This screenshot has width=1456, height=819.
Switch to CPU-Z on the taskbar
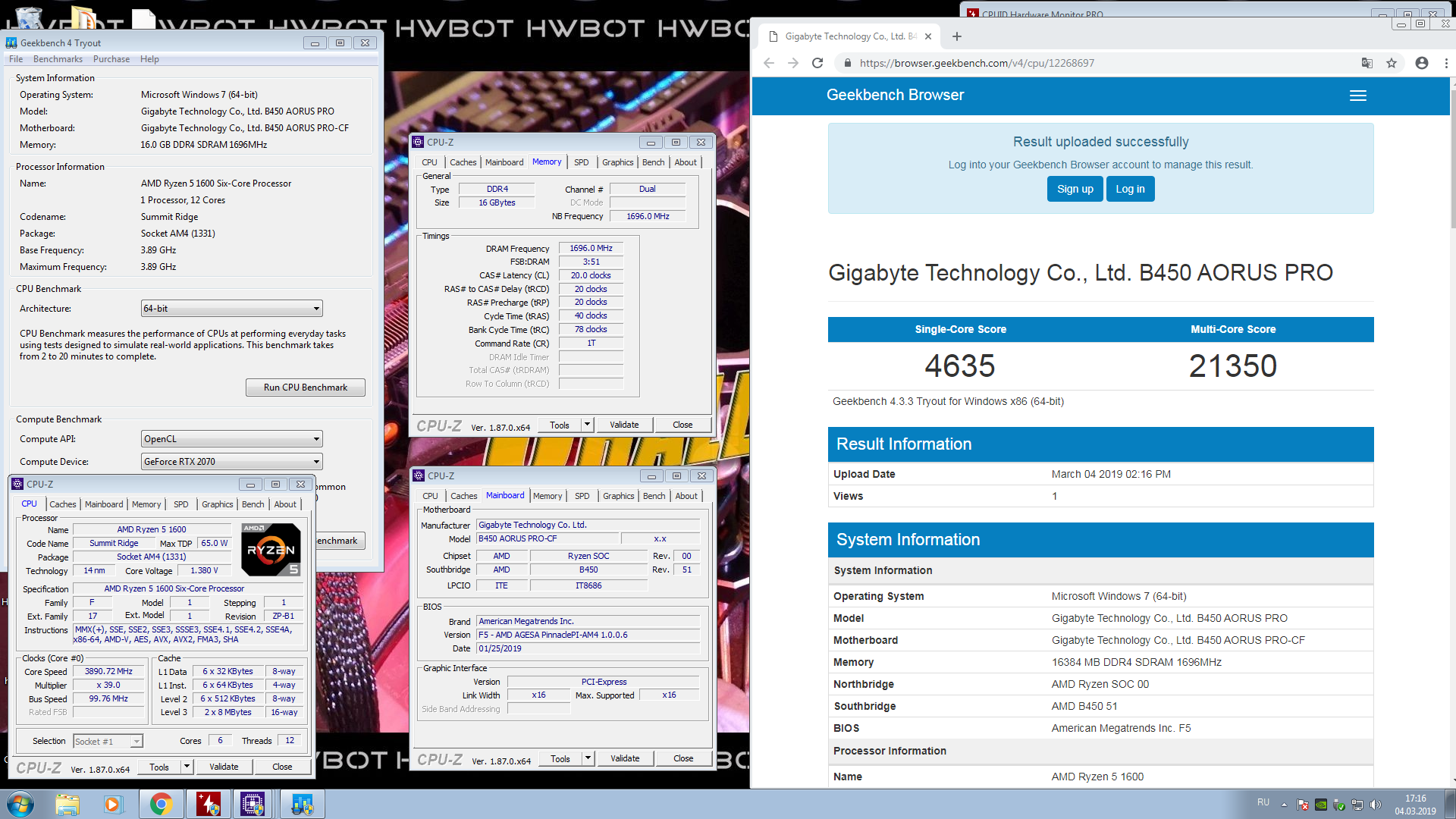point(253,804)
